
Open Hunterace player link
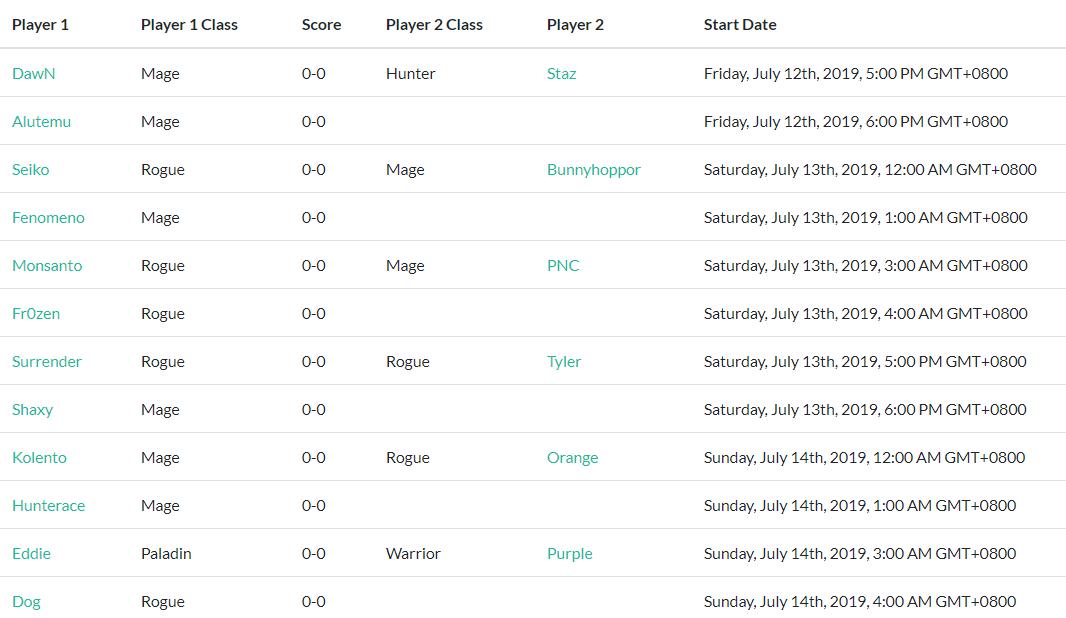pos(48,505)
